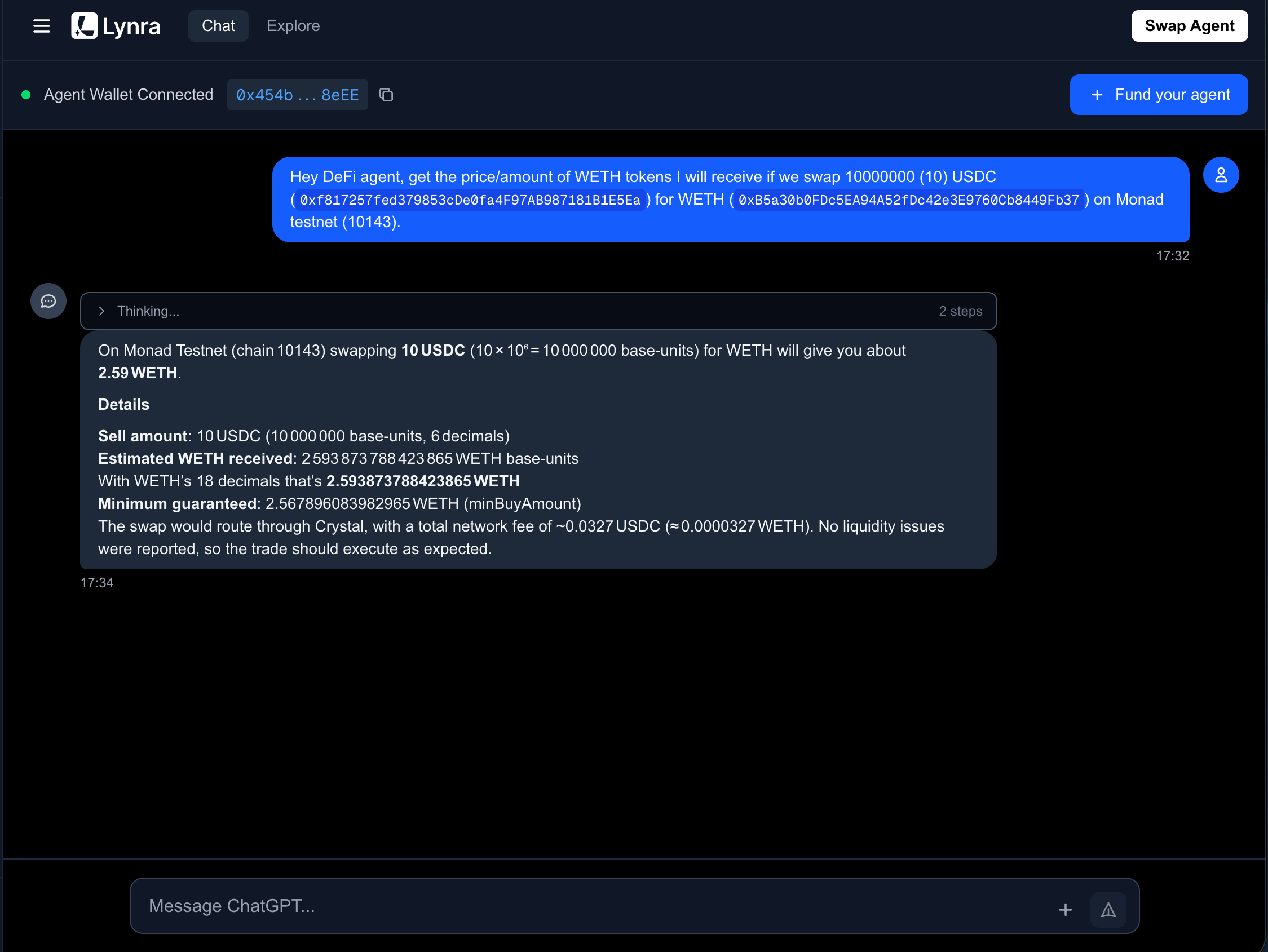Click the Swap Agent button
The image size is (1268, 952).
tap(1189, 26)
